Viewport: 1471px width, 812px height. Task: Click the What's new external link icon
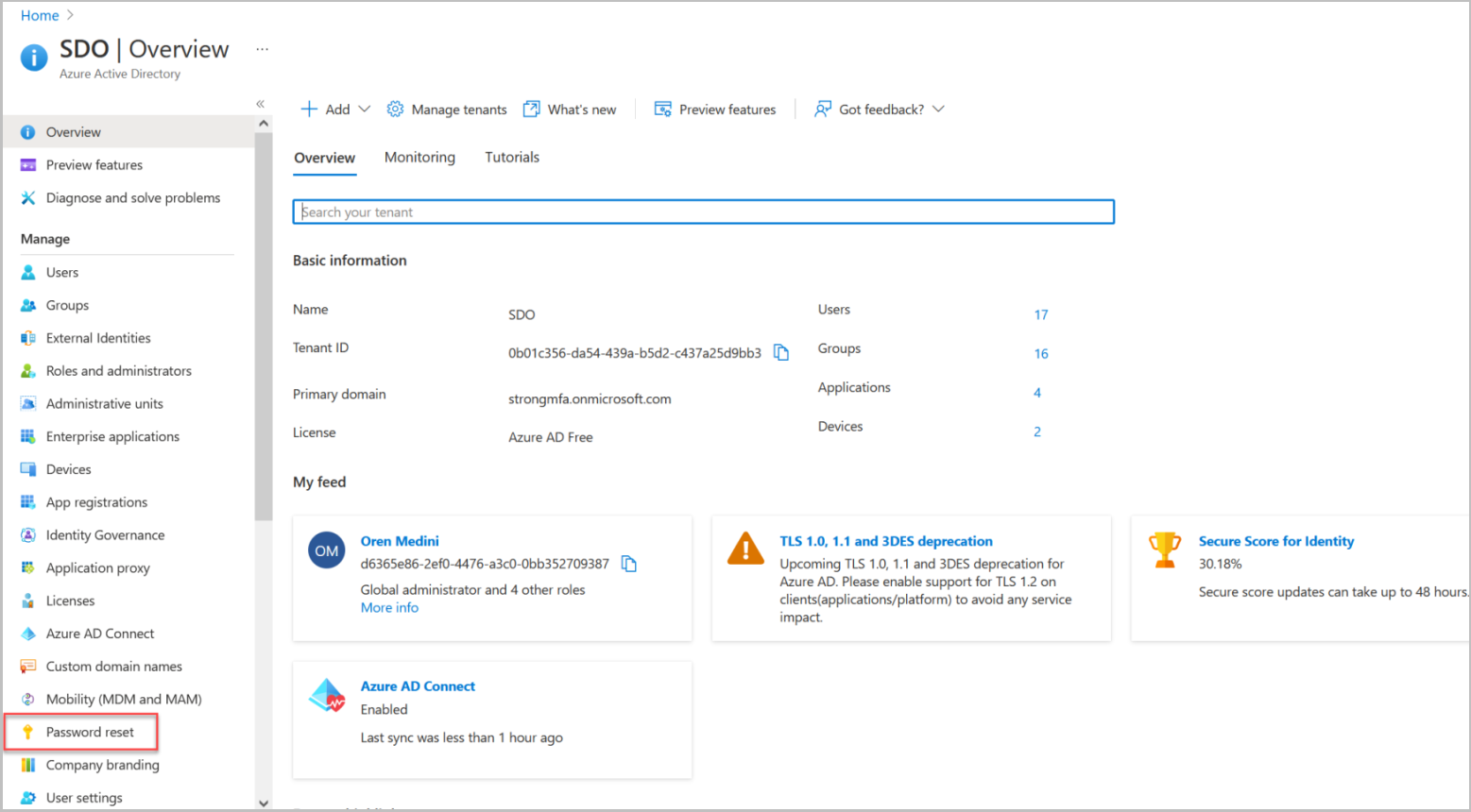[x=532, y=110]
